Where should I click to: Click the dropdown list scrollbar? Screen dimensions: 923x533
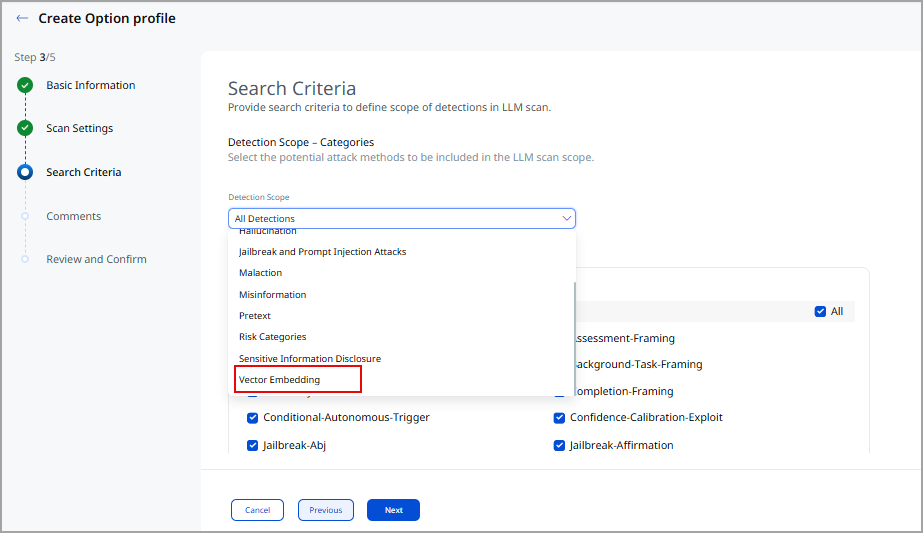[574, 339]
